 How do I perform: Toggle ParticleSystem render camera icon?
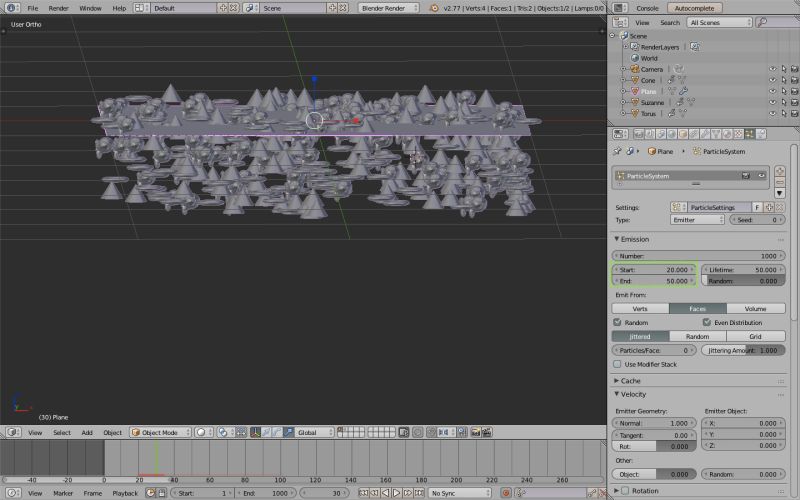[746, 176]
